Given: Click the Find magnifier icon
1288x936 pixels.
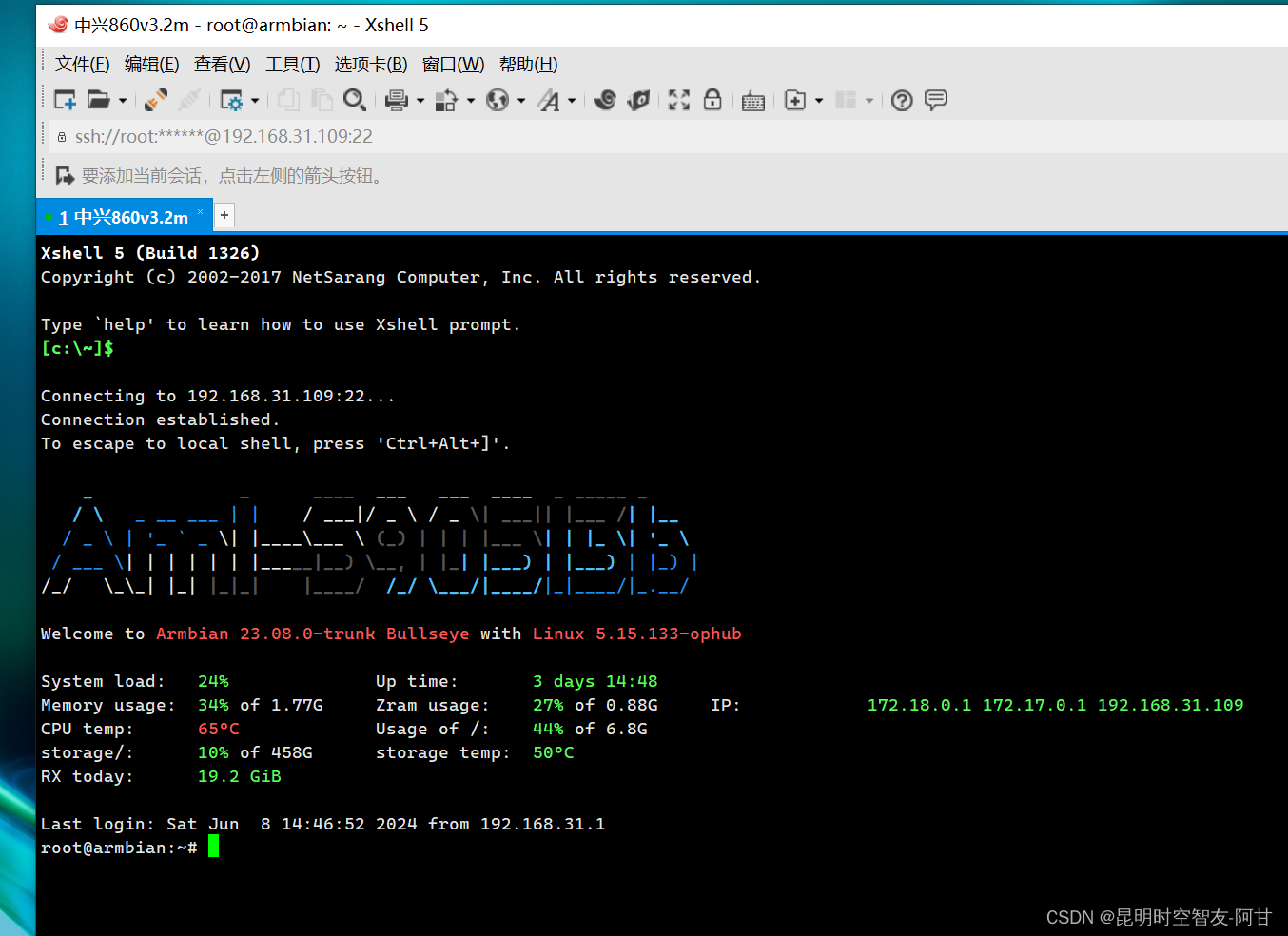Looking at the screenshot, I should [355, 100].
